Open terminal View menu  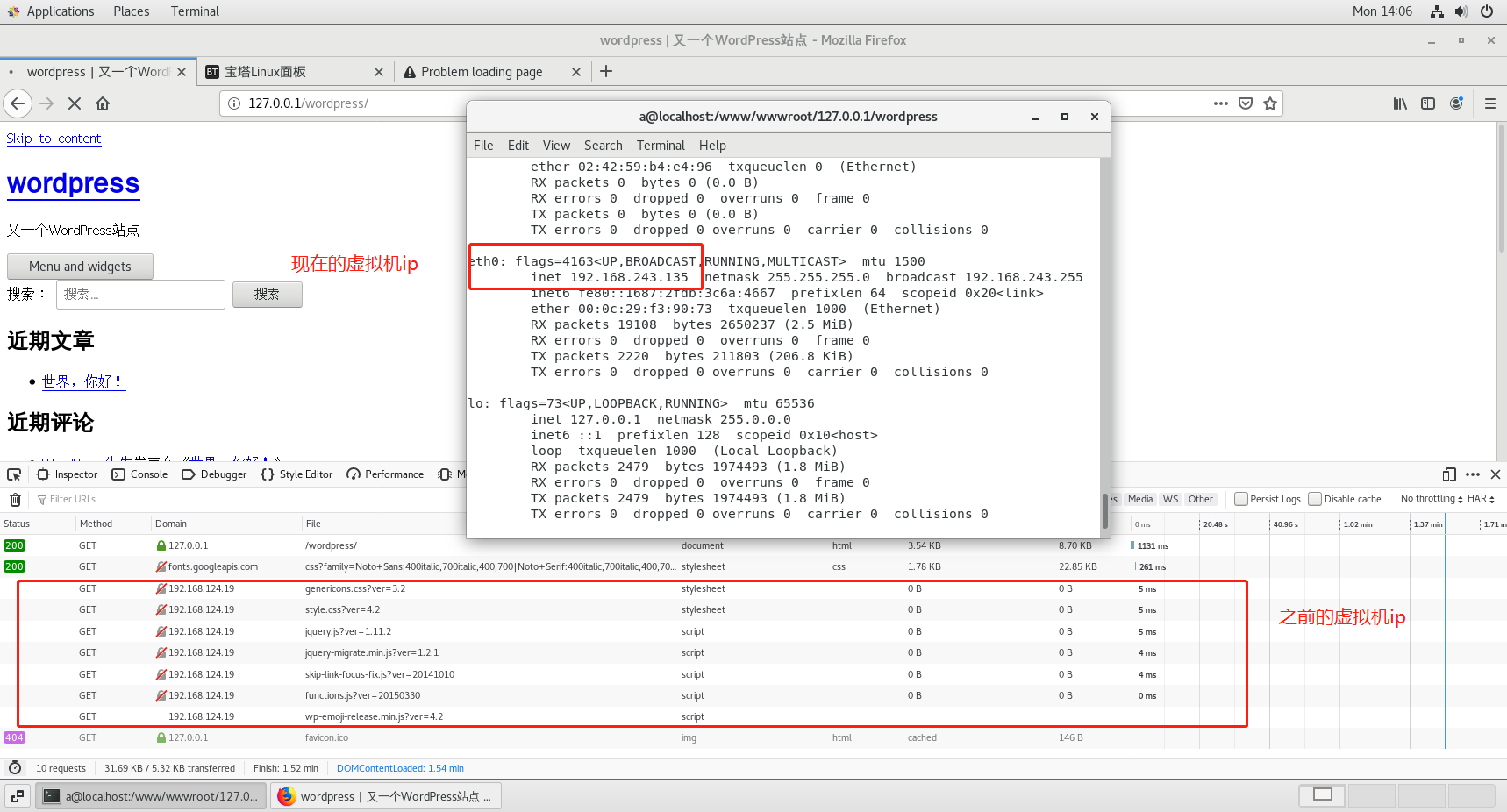click(x=556, y=146)
